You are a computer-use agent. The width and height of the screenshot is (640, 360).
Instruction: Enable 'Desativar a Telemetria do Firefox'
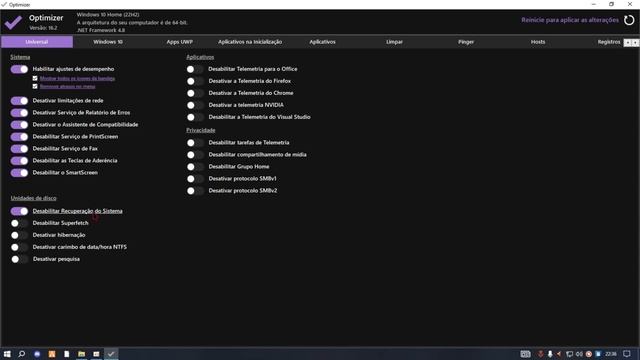click(195, 81)
